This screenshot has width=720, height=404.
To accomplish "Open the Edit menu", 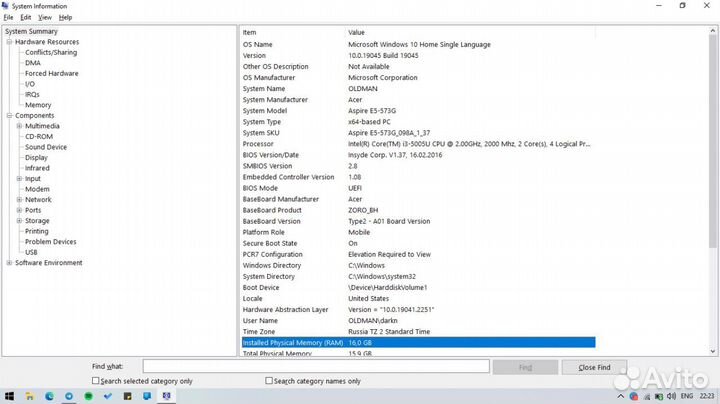I will 26,17.
